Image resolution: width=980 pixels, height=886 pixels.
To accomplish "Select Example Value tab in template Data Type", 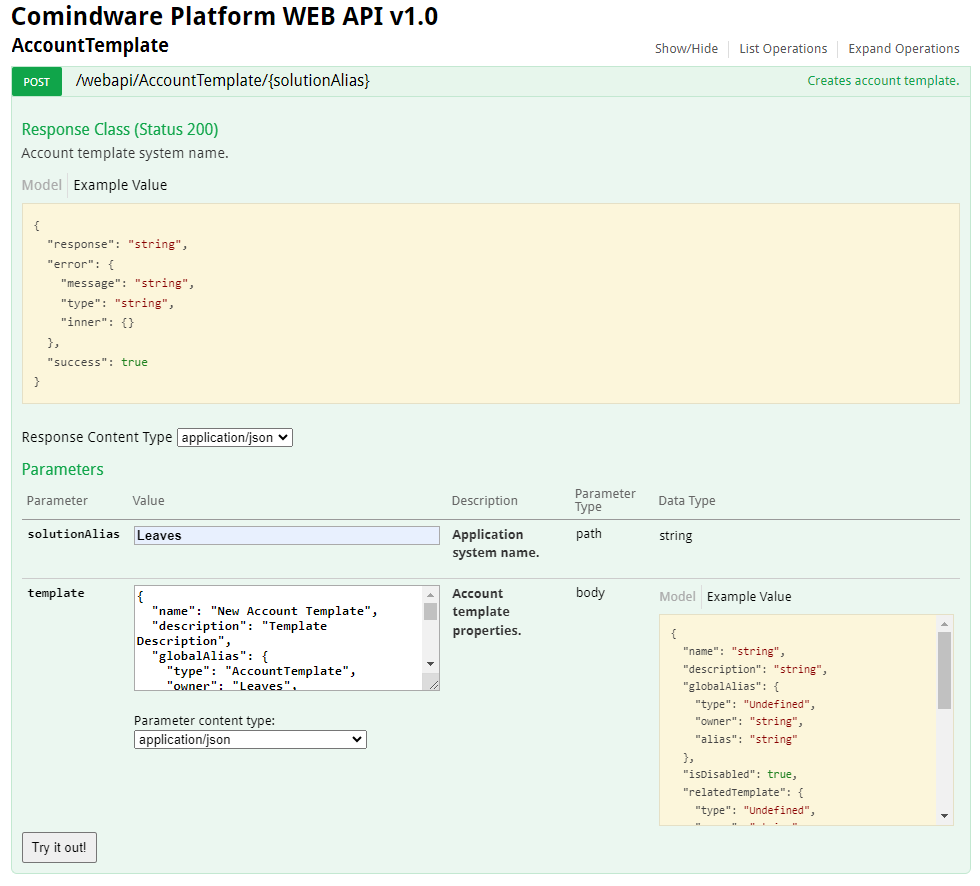I will point(749,597).
